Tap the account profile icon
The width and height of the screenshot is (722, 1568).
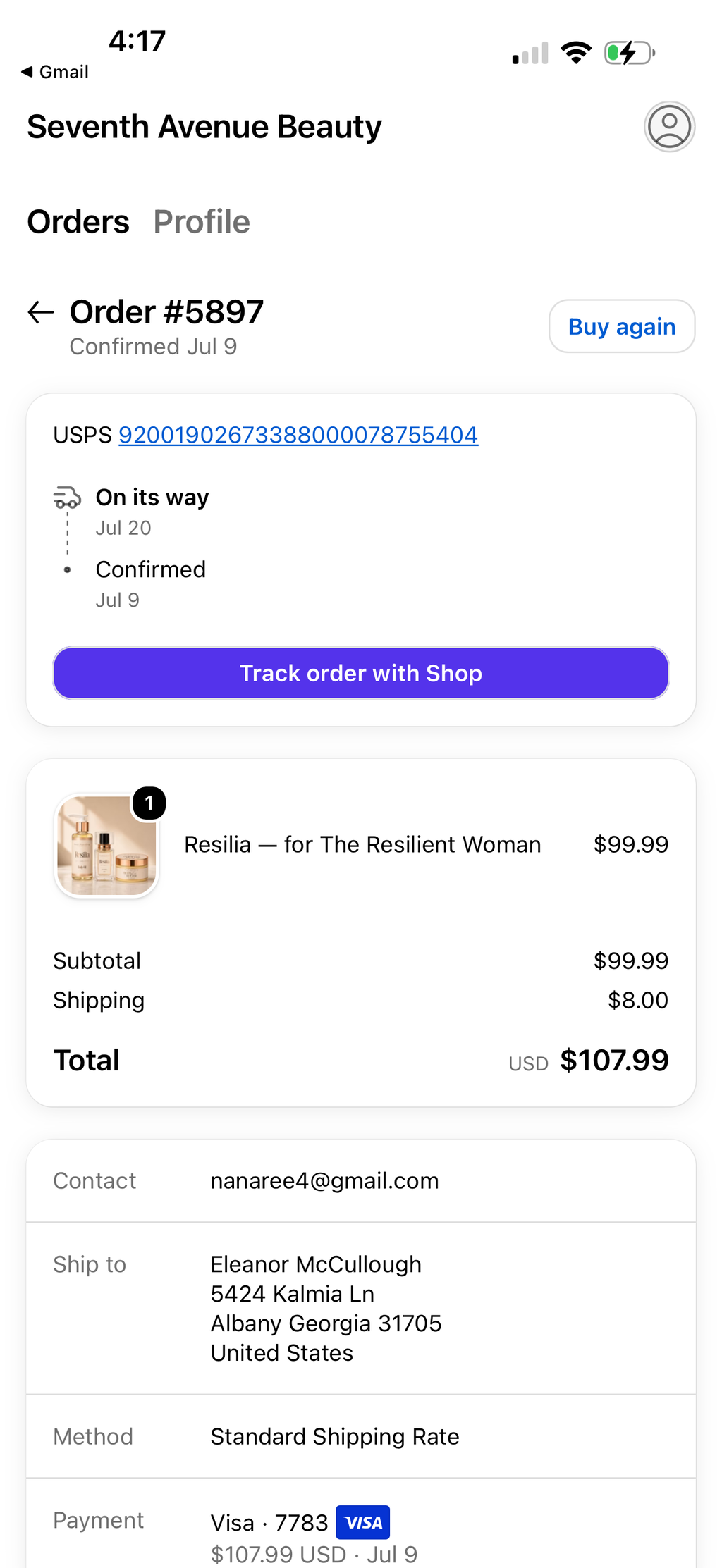[x=669, y=127]
